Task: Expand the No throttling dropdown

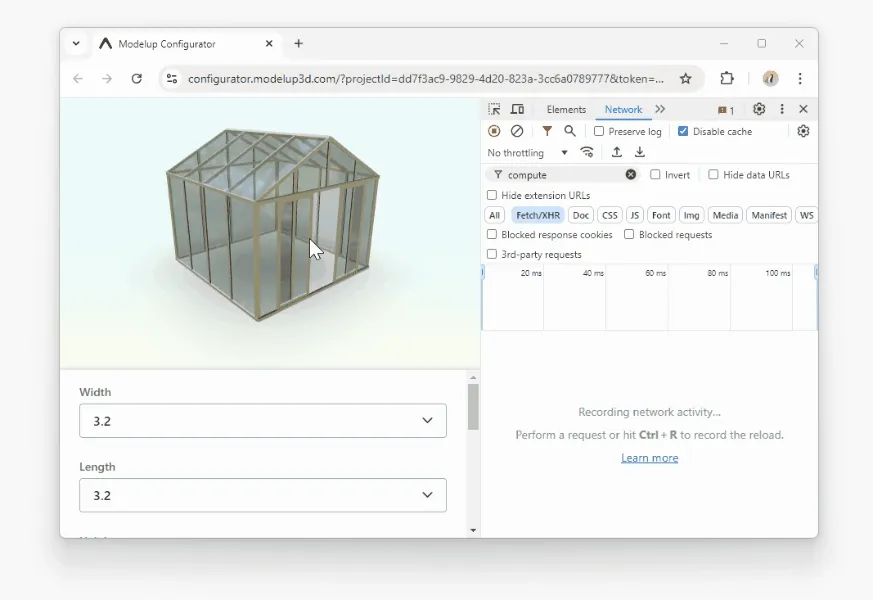Action: tap(527, 153)
